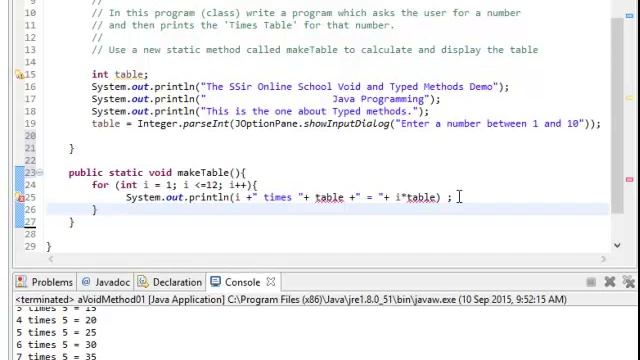640x360 pixels.
Task: Open the Problems tab
Action: 44,282
